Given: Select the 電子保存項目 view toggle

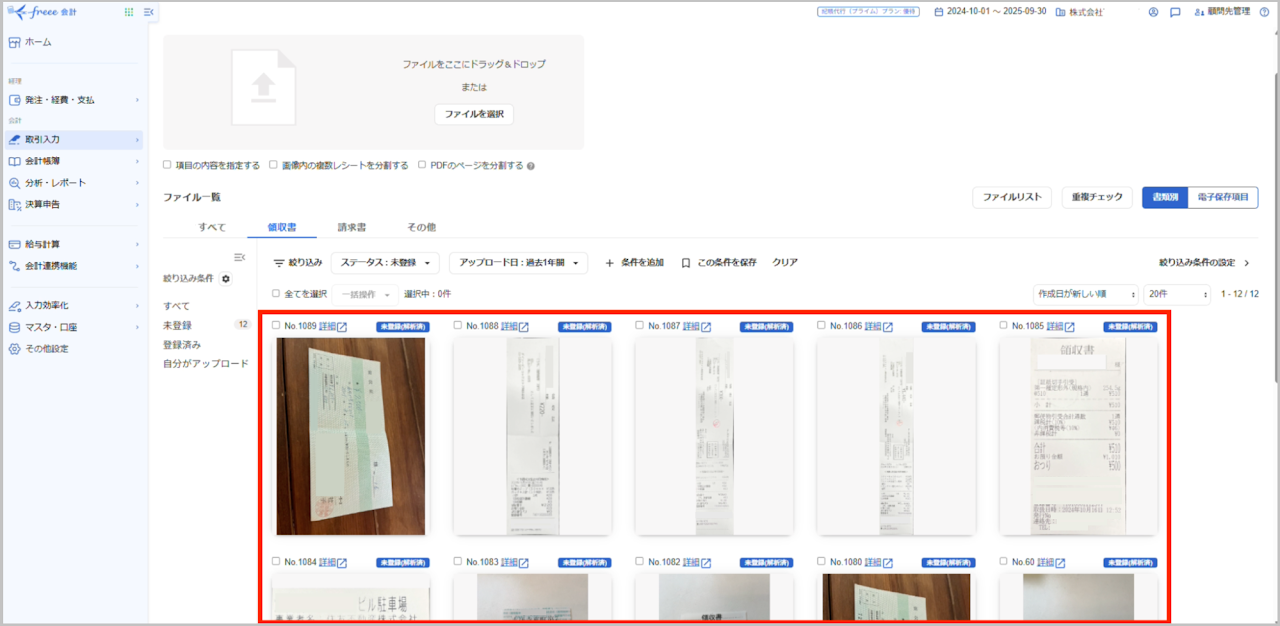Looking at the screenshot, I should tap(1223, 197).
